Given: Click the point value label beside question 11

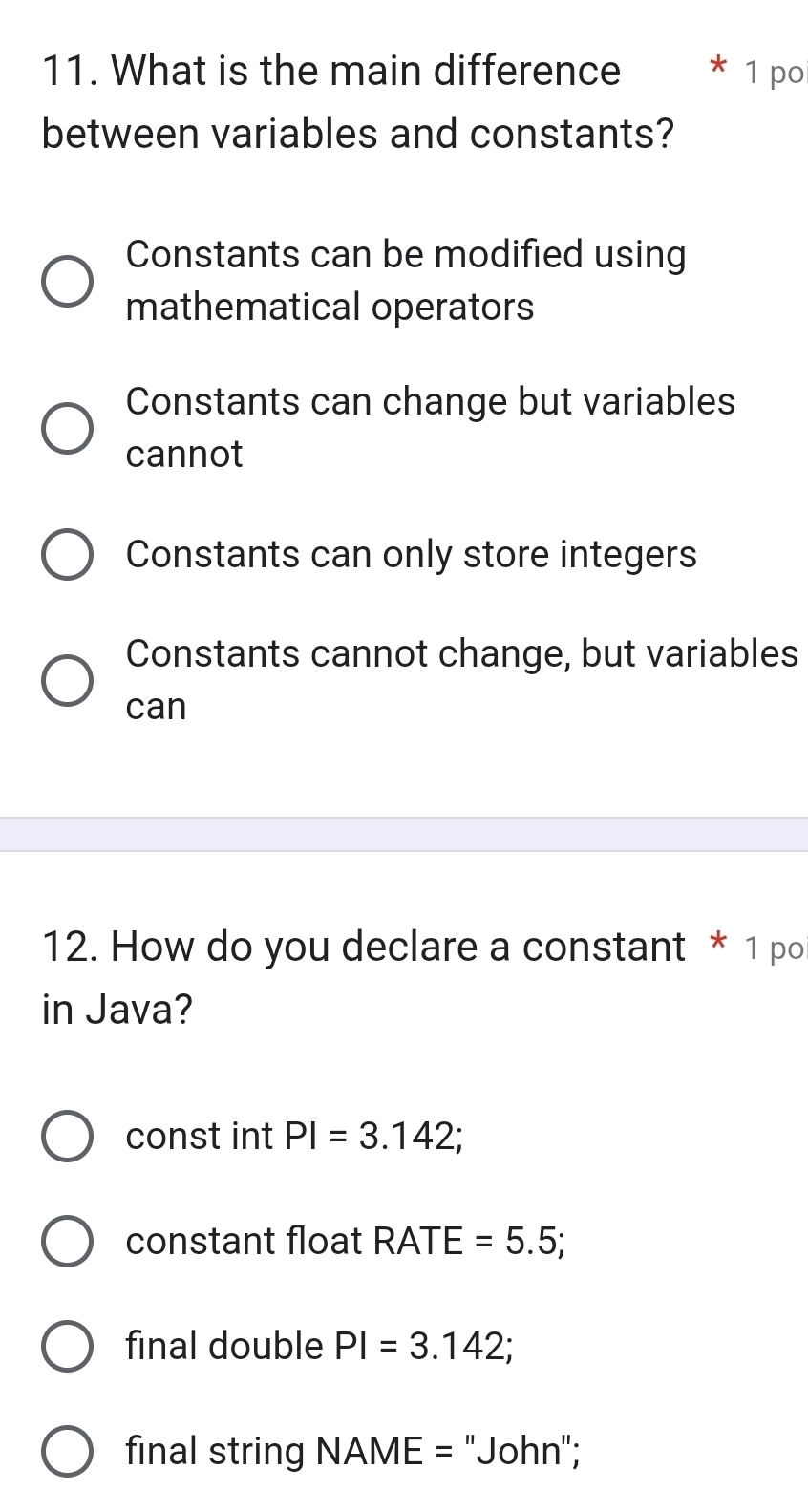Looking at the screenshot, I should (x=775, y=73).
